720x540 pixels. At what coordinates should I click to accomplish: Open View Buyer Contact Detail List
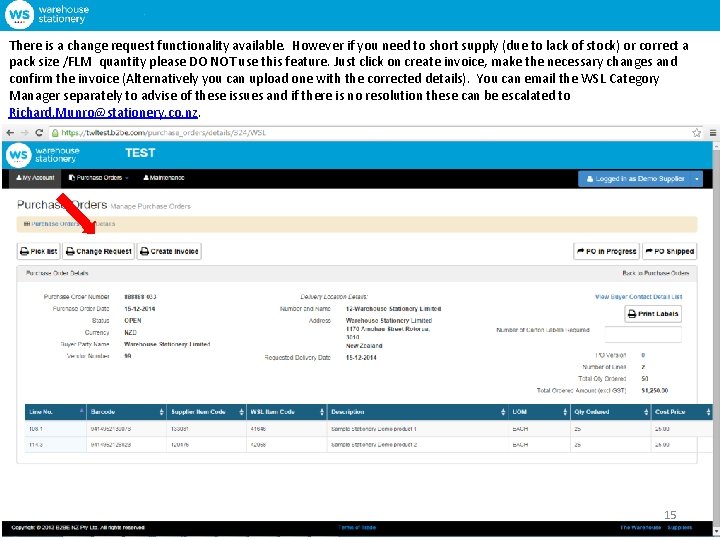pyautogui.click(x=638, y=297)
